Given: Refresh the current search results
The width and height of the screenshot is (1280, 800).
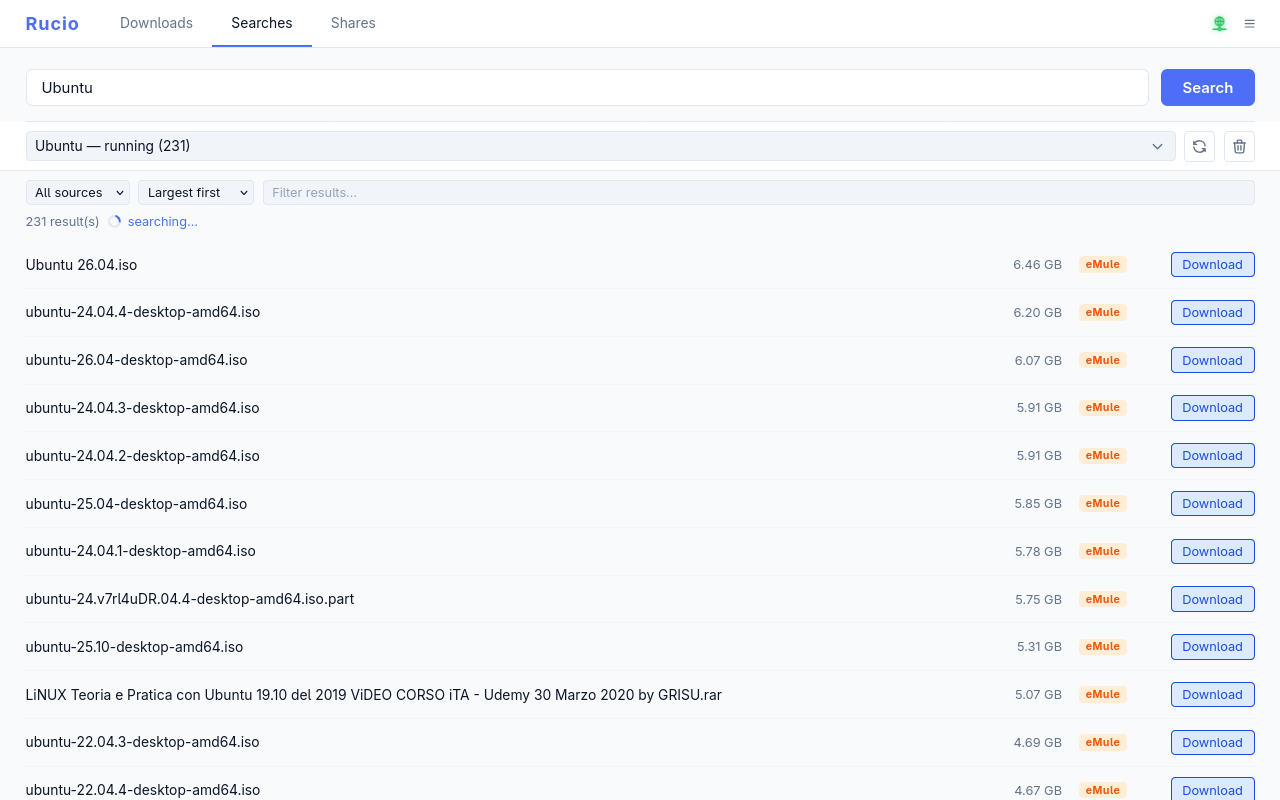Looking at the screenshot, I should (x=1199, y=146).
